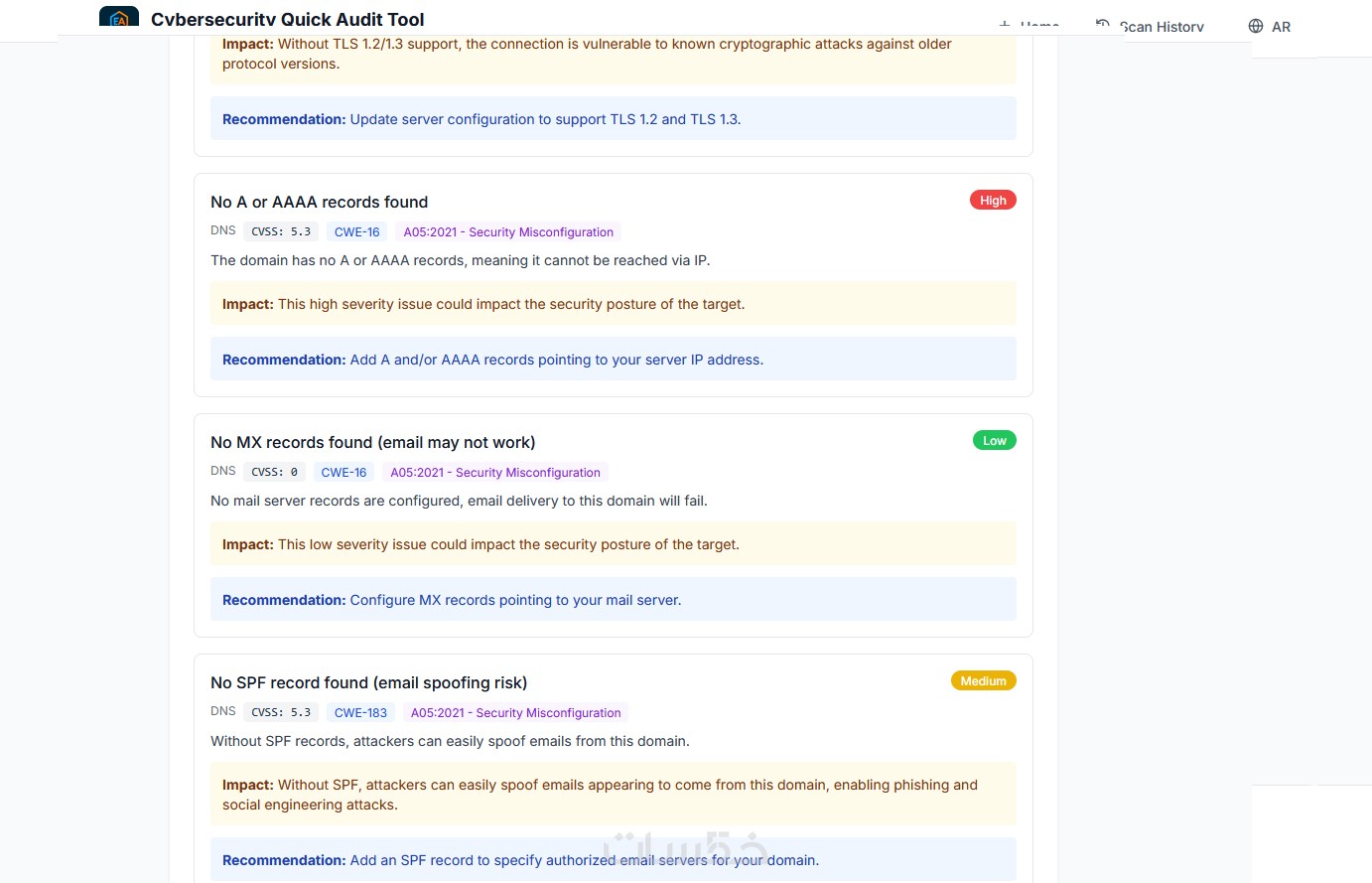Select the 'No A or AAAA records found' heading
The image size is (1372, 883).
(x=319, y=202)
